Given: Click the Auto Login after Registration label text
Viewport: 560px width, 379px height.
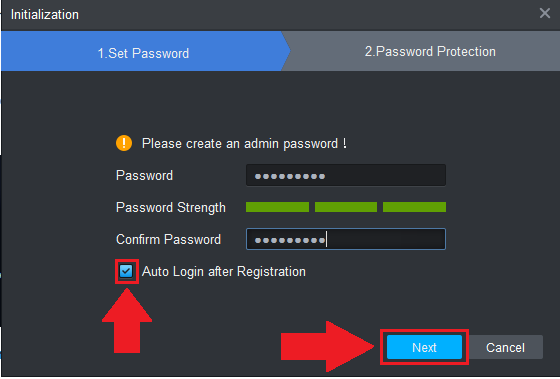Looking at the screenshot, I should click(224, 271).
